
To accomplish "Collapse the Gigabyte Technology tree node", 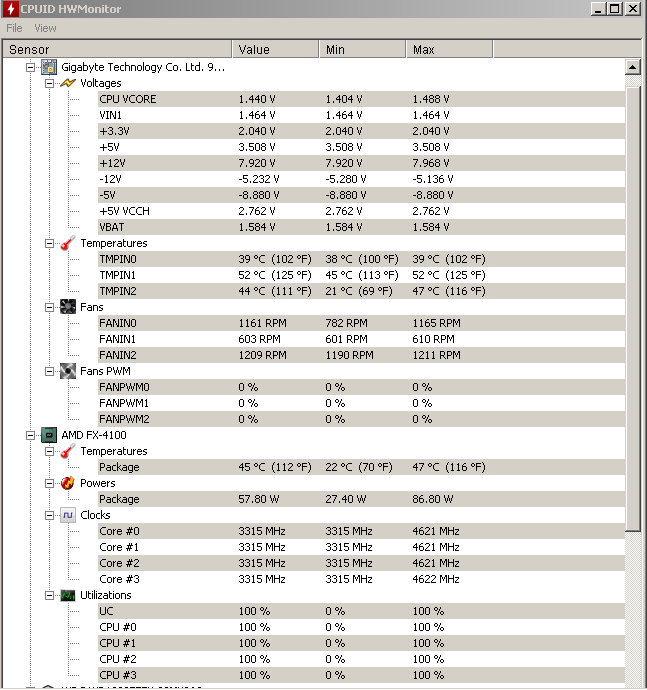I will tap(30, 67).
